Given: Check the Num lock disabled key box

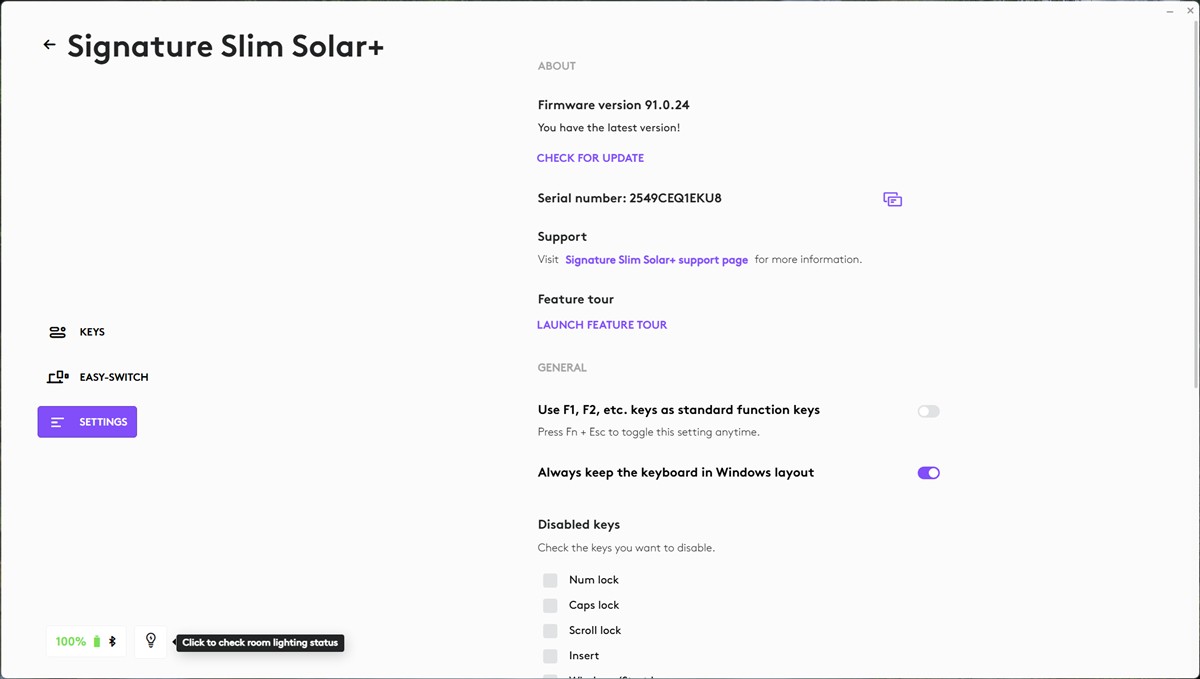Looking at the screenshot, I should pos(550,580).
